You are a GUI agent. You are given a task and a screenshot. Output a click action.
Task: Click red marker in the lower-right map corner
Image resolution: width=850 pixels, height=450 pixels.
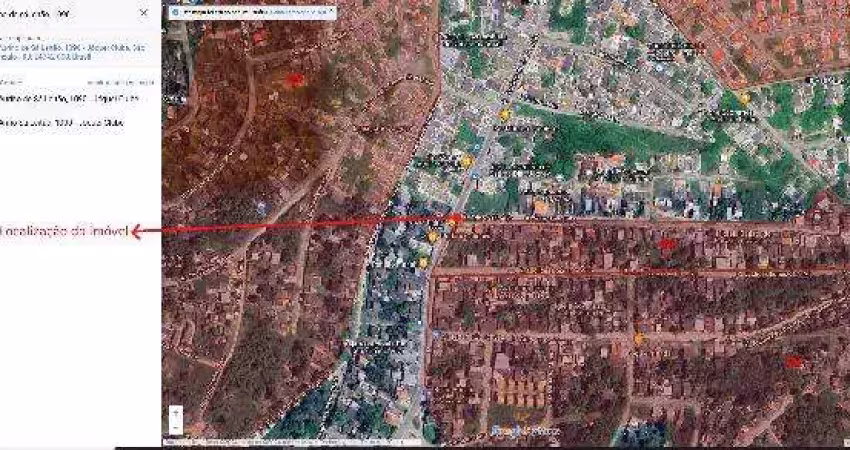[x=792, y=361]
